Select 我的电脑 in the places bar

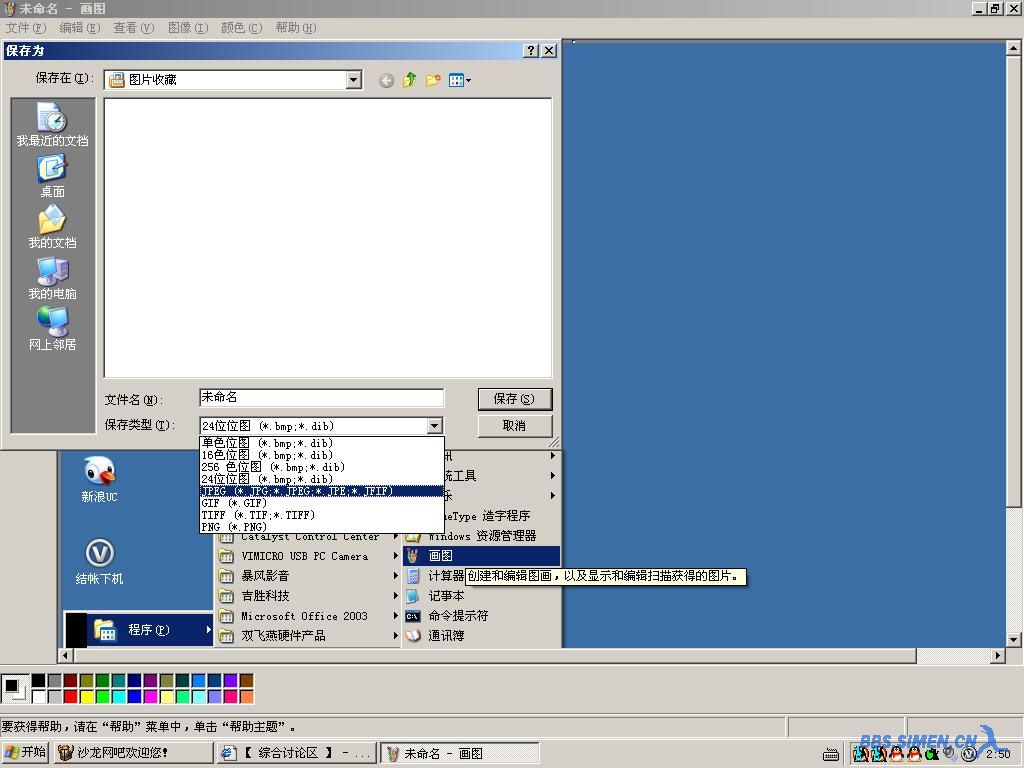[52, 279]
